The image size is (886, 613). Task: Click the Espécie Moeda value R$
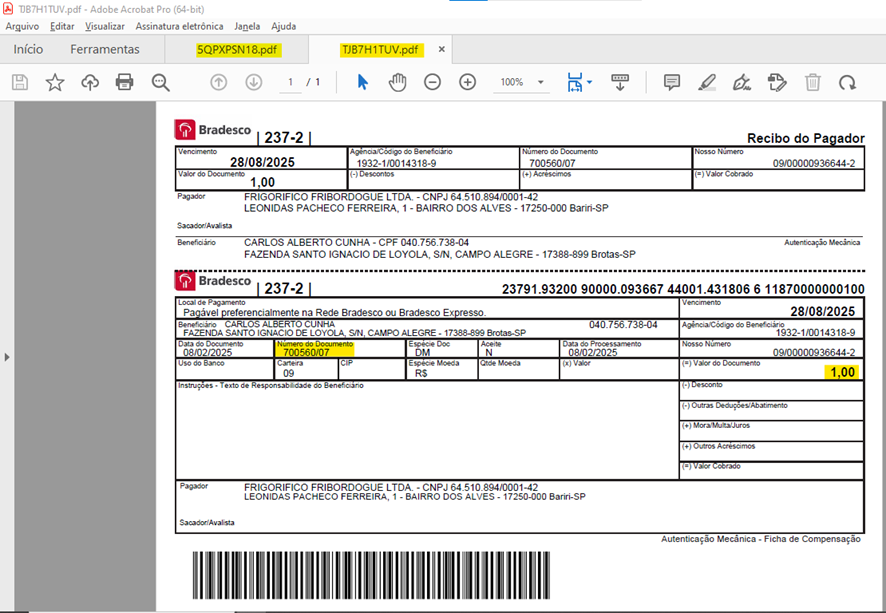421,373
